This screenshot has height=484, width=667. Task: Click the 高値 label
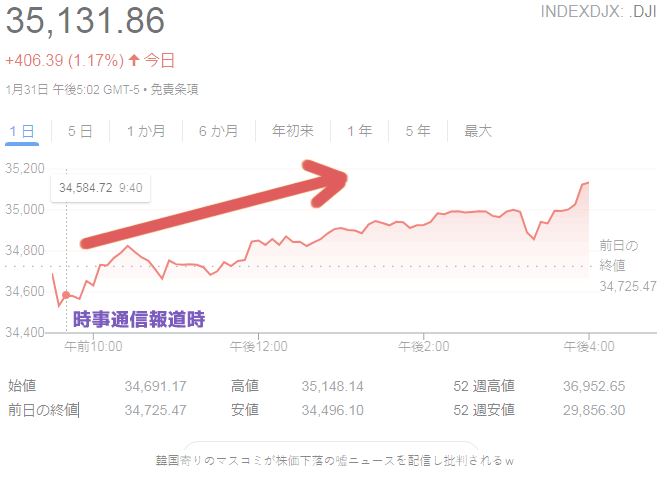(245, 386)
